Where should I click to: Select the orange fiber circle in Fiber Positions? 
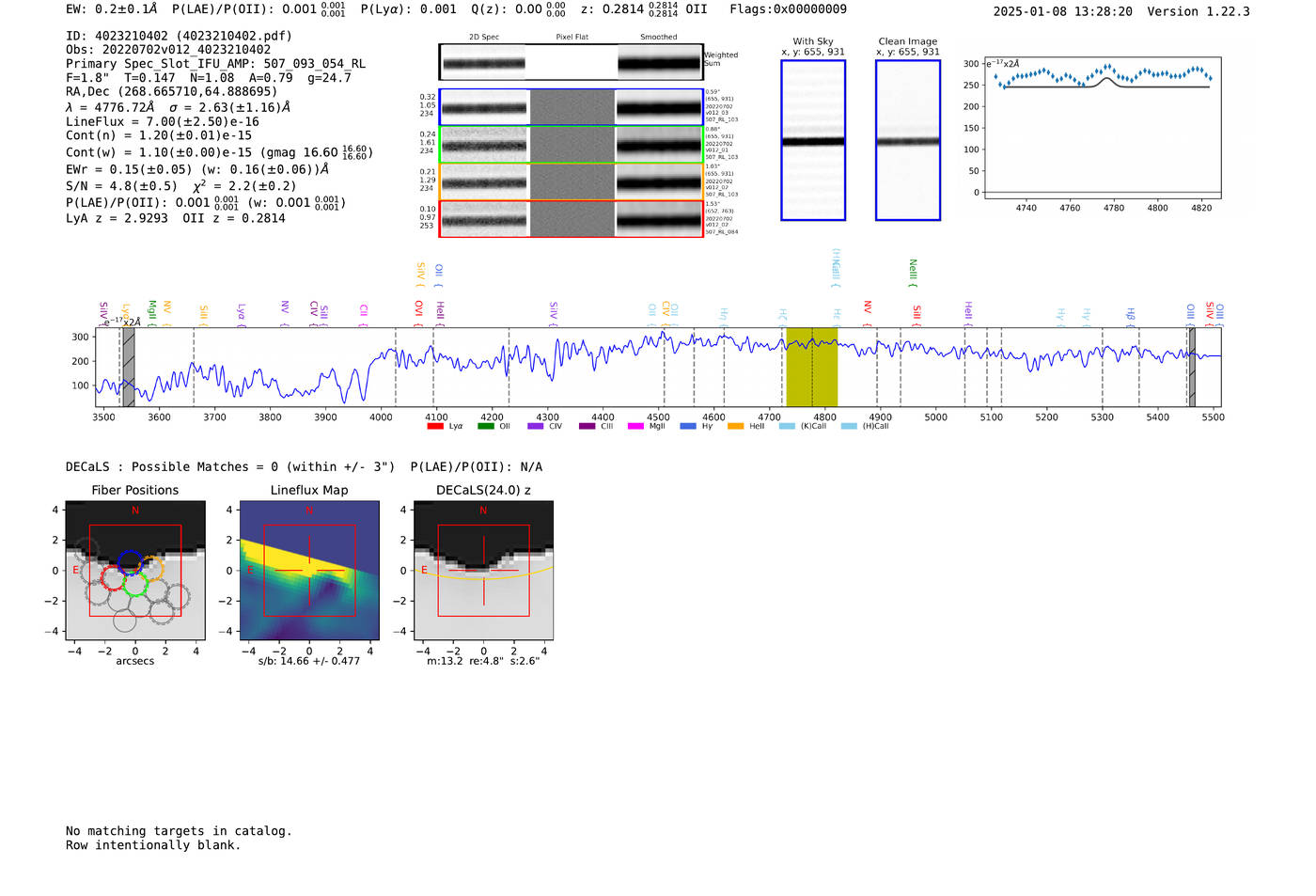coord(152,568)
